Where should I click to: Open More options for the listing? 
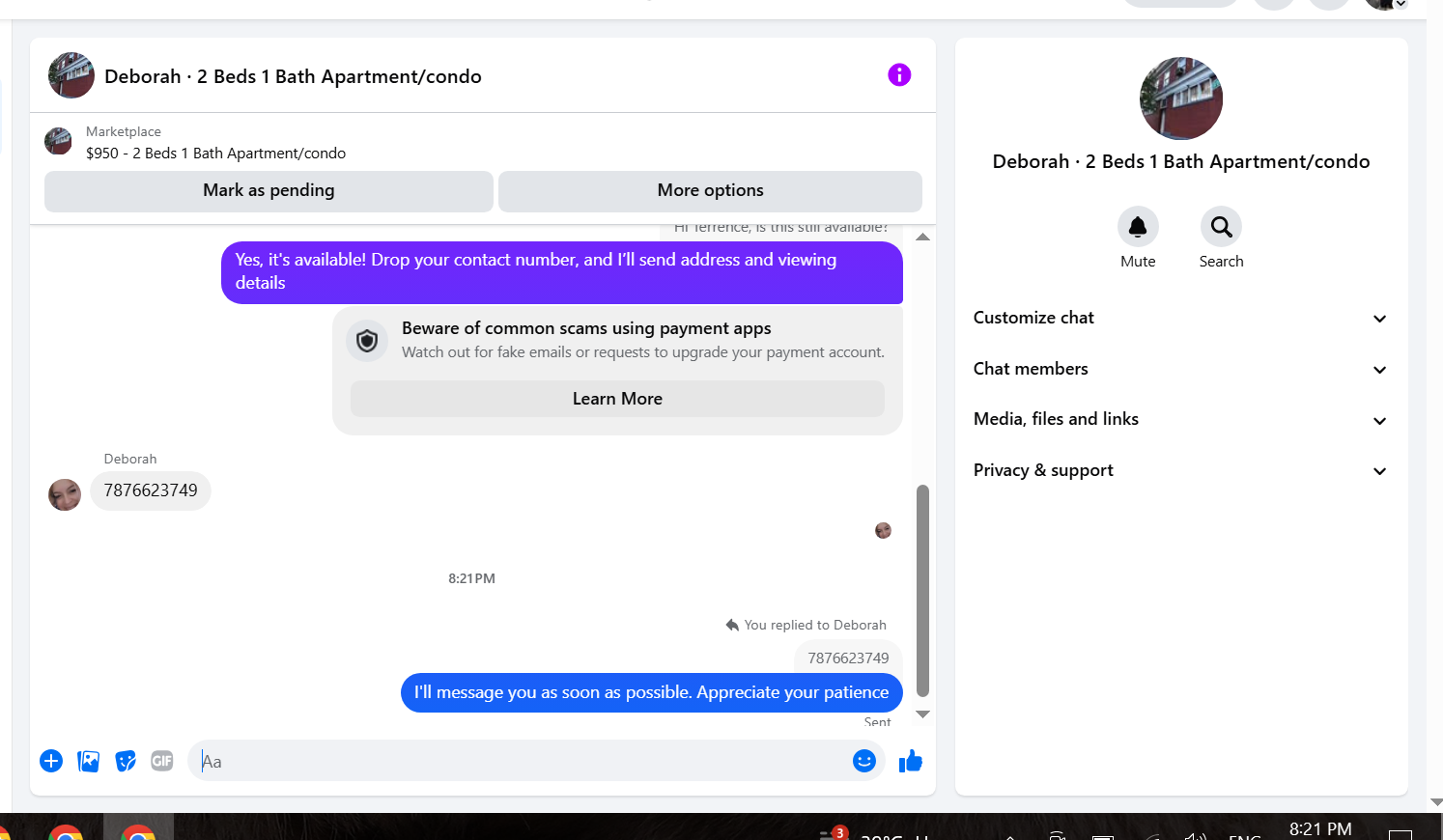710,191
